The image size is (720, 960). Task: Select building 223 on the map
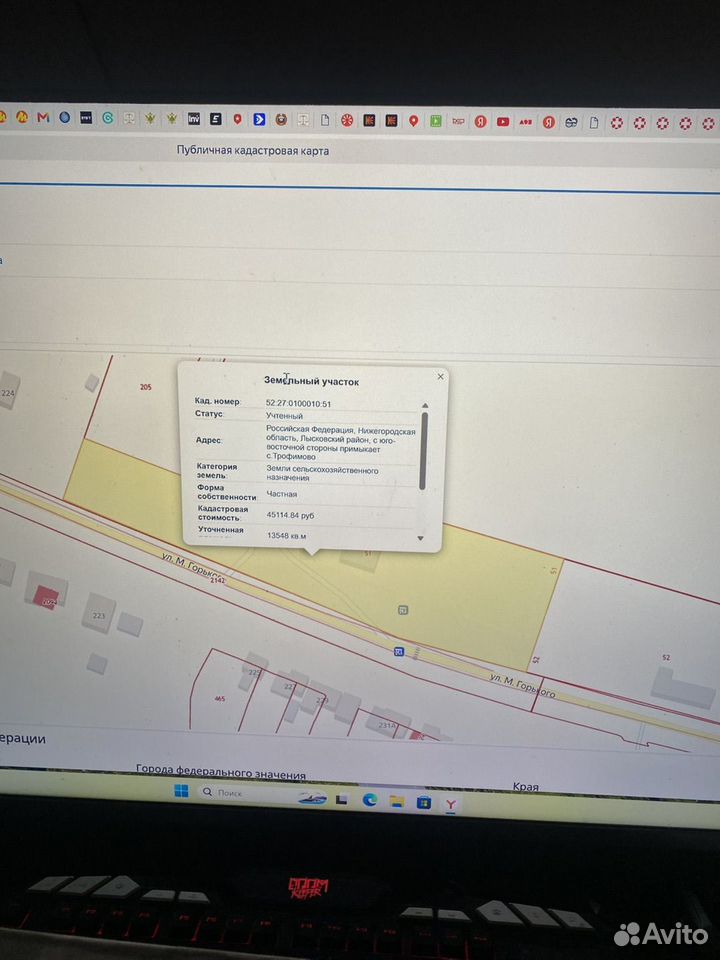[x=99, y=614]
